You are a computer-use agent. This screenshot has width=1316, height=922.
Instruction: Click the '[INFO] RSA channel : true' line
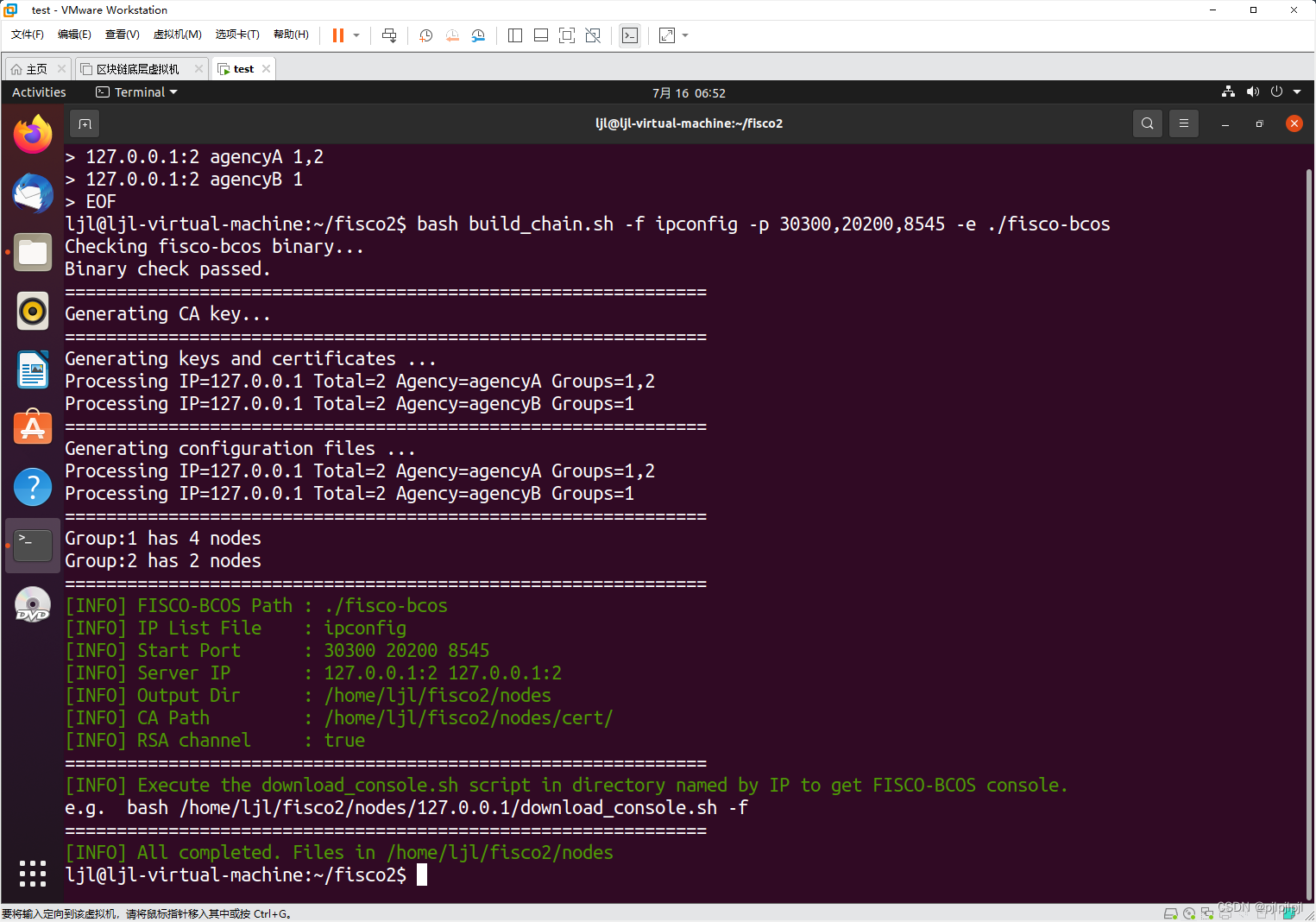(215, 740)
